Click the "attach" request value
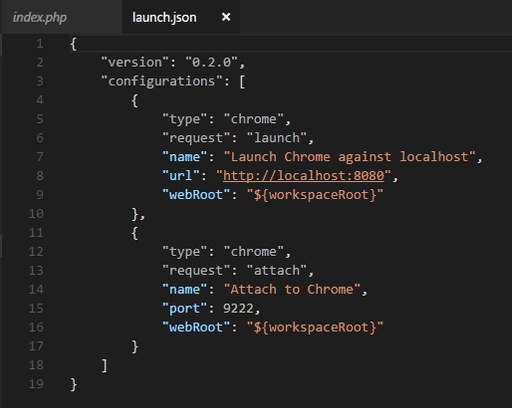Screen dimensions: 512x408 point(277,270)
